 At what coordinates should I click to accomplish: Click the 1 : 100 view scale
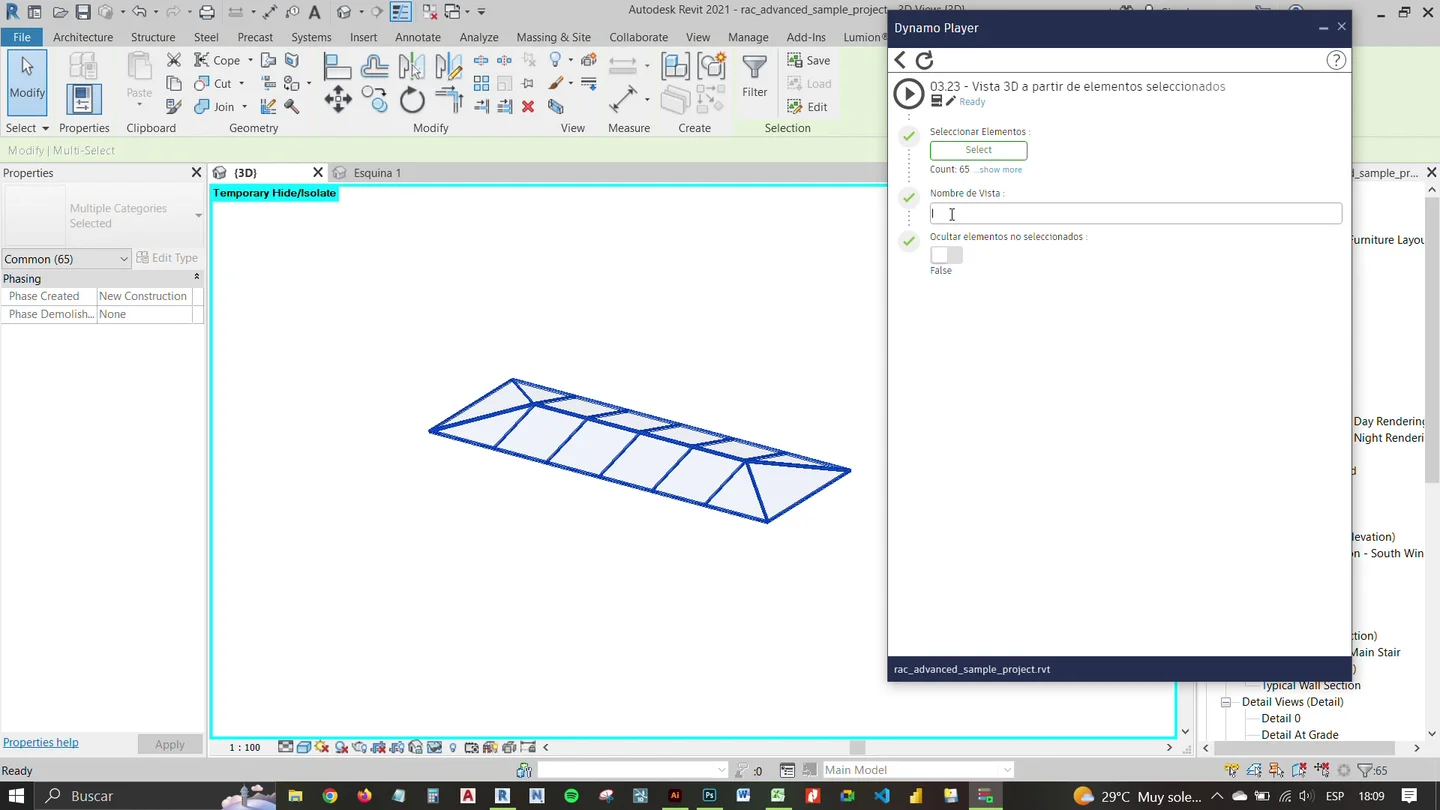point(244,747)
